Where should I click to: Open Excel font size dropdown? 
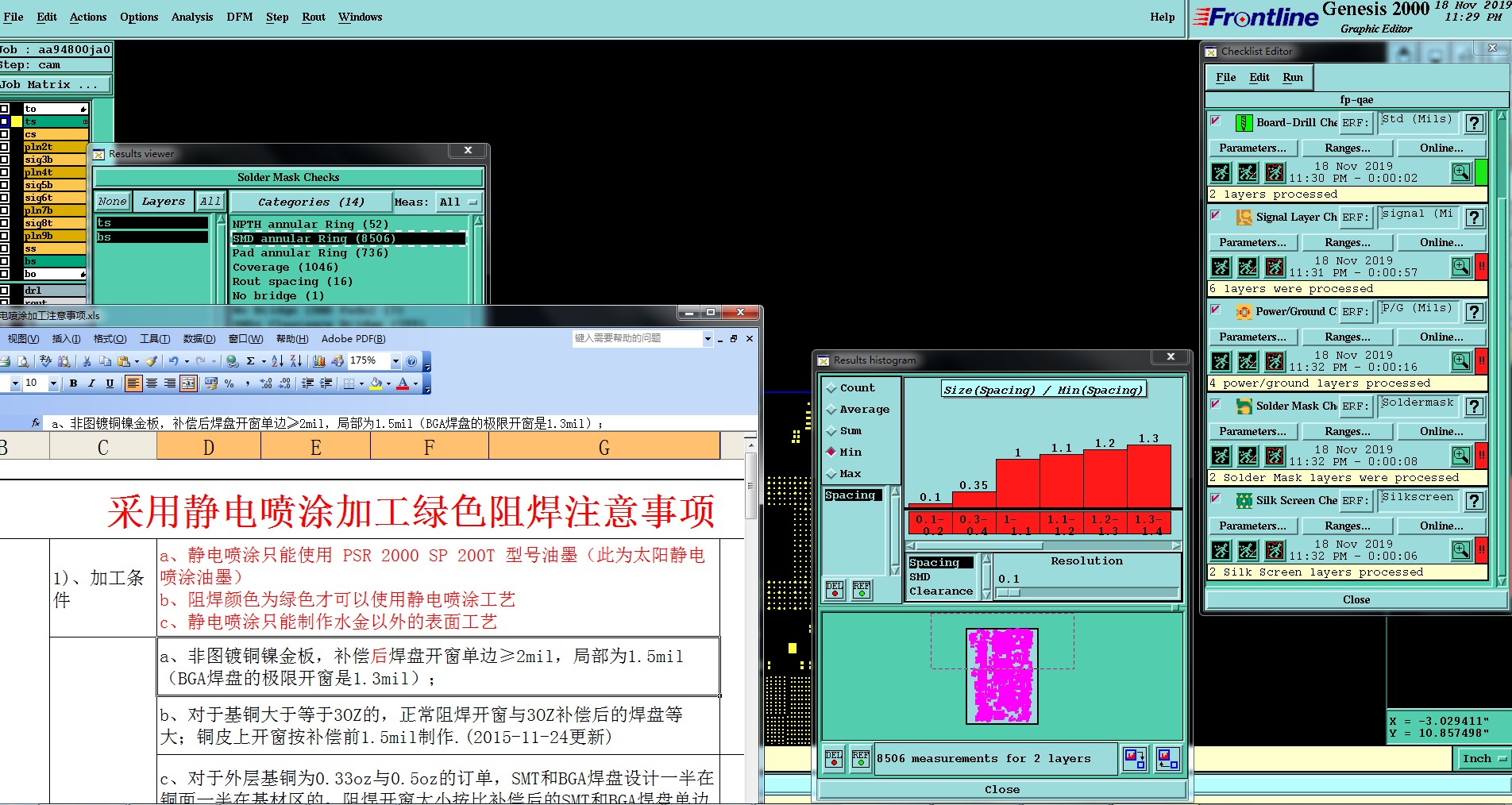pos(53,383)
